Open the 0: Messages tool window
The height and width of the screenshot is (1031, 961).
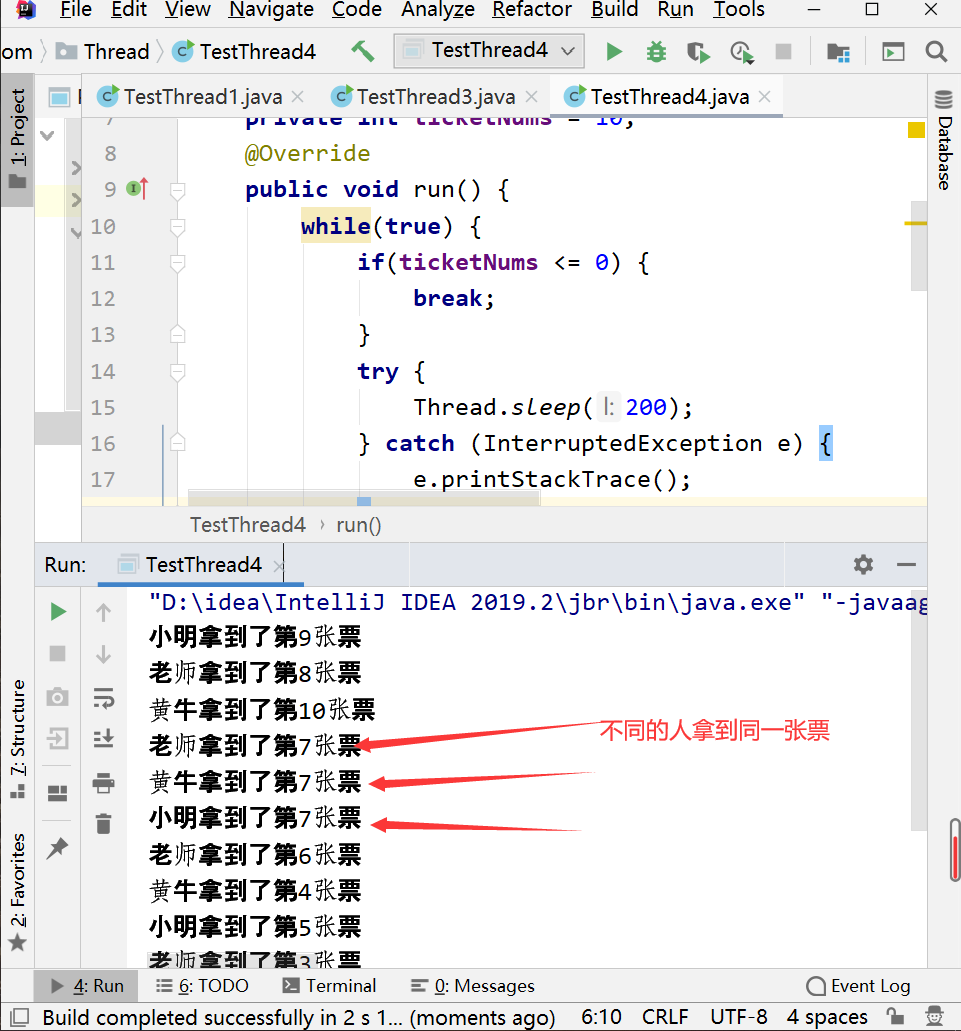[x=472, y=986]
